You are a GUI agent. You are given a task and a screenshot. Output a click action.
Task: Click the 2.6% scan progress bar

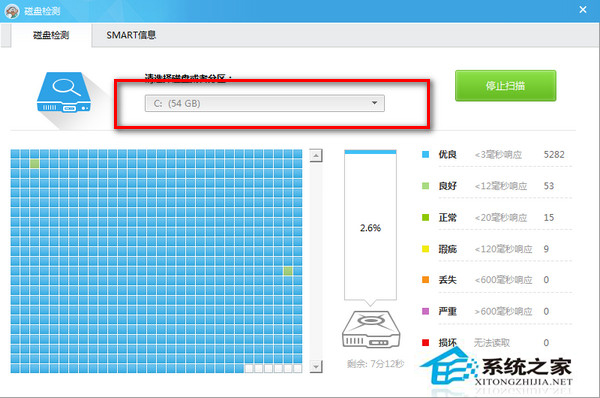click(370, 225)
